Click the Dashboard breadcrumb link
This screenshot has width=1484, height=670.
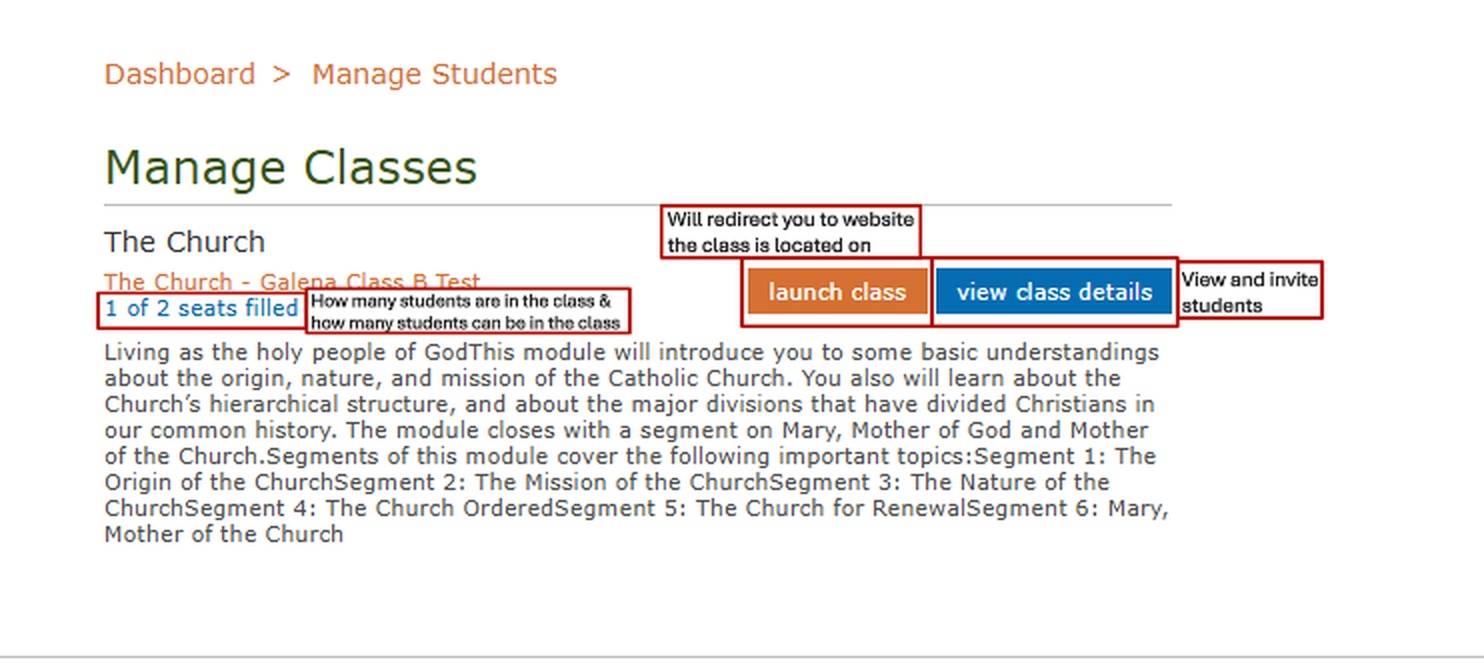pyautogui.click(x=180, y=75)
